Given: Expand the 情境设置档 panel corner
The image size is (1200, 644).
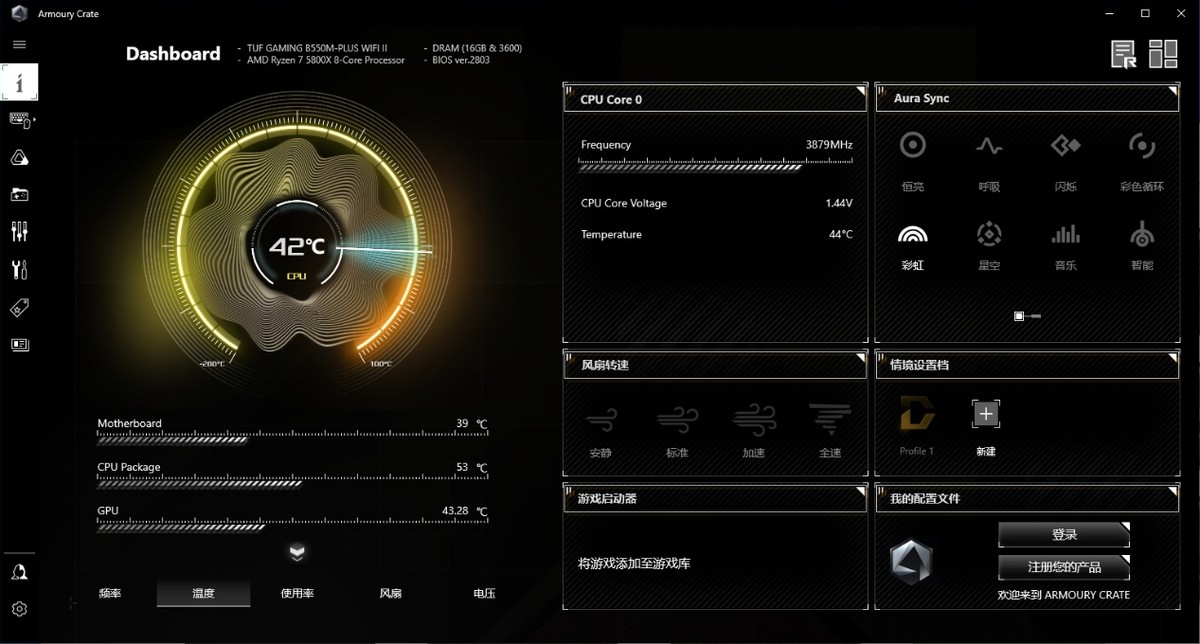Looking at the screenshot, I should [1172, 358].
